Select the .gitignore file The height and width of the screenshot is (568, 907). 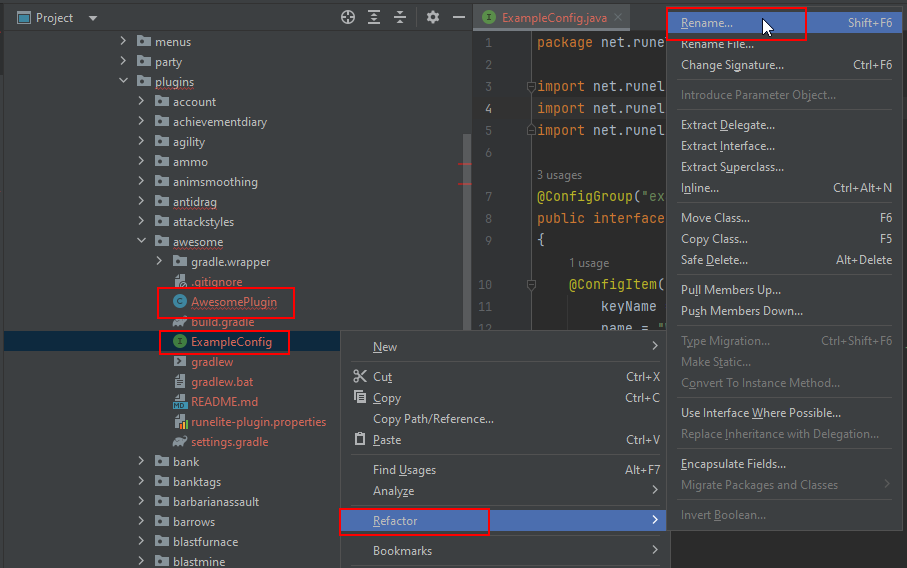(217, 282)
